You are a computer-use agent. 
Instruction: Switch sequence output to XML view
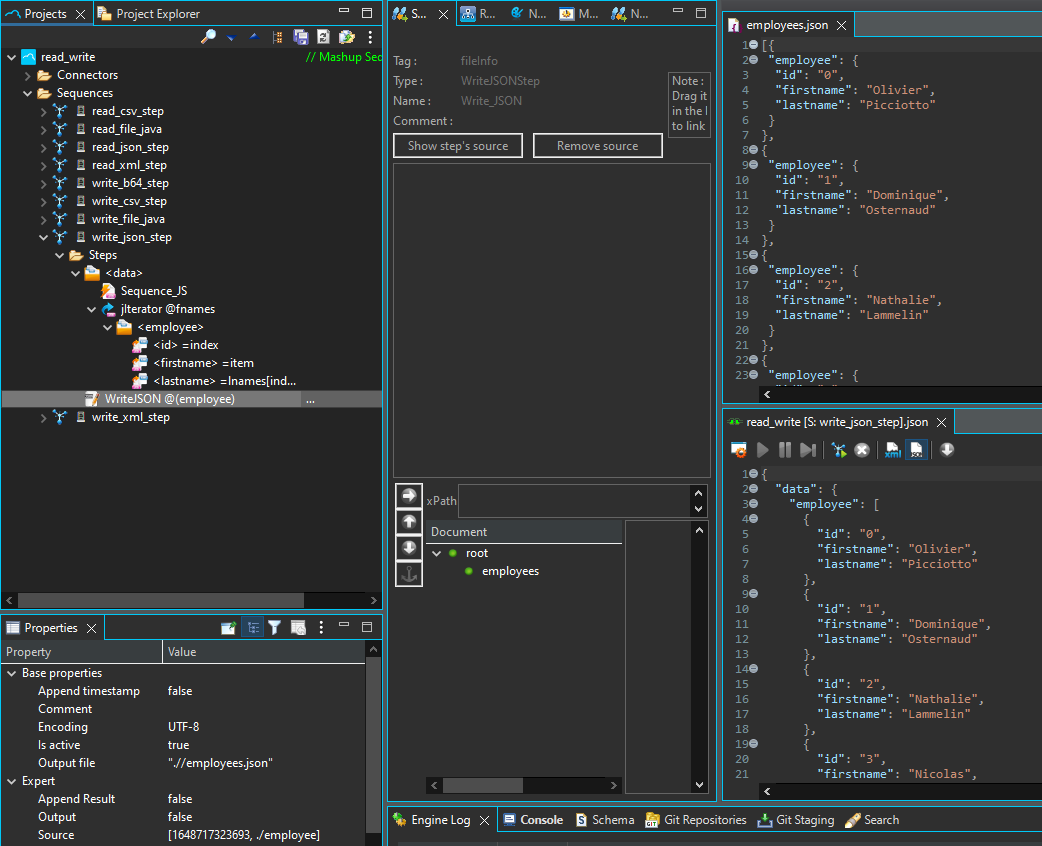pos(891,450)
